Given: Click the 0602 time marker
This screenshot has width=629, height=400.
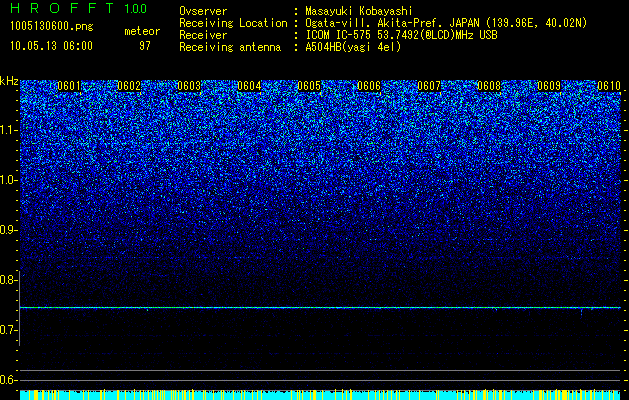Looking at the screenshot, I should tap(129, 86).
